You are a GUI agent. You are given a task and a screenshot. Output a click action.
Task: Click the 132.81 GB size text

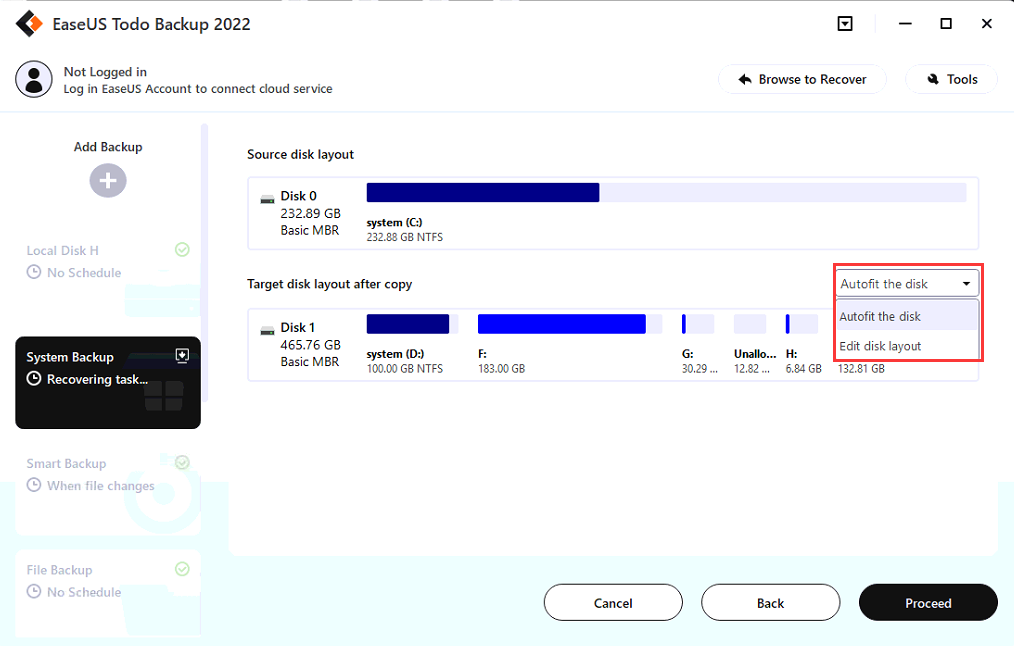pyautogui.click(x=861, y=369)
